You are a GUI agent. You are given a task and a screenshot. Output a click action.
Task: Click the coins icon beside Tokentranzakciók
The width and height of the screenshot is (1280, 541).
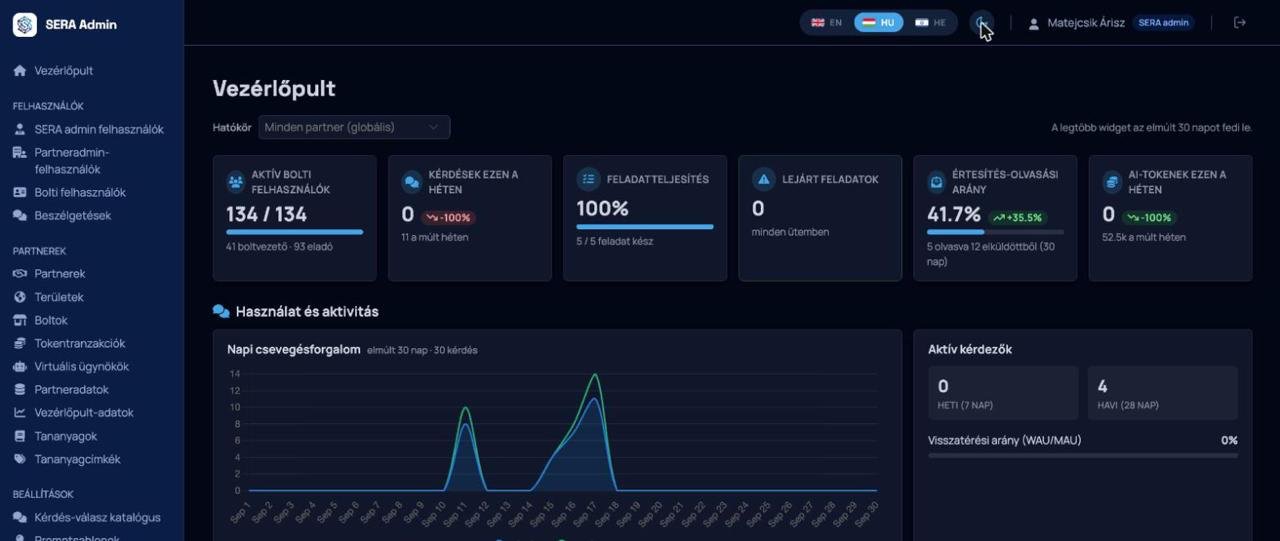pyautogui.click(x=19, y=343)
